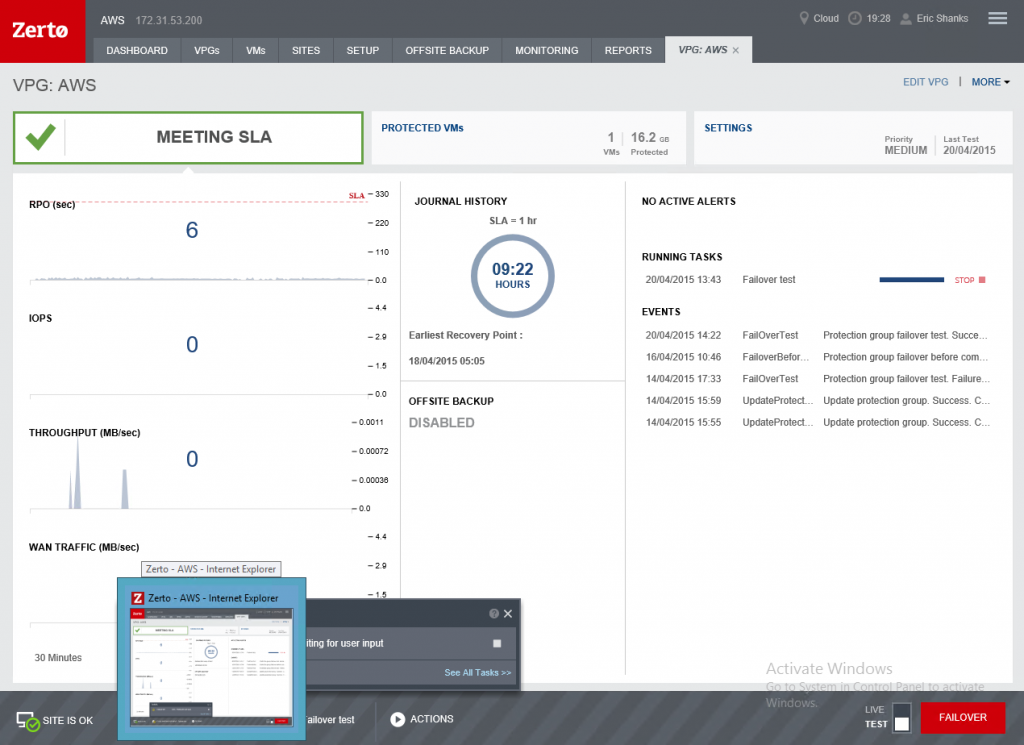Click the Actions play icon
This screenshot has height=745, width=1024.
[x=397, y=719]
